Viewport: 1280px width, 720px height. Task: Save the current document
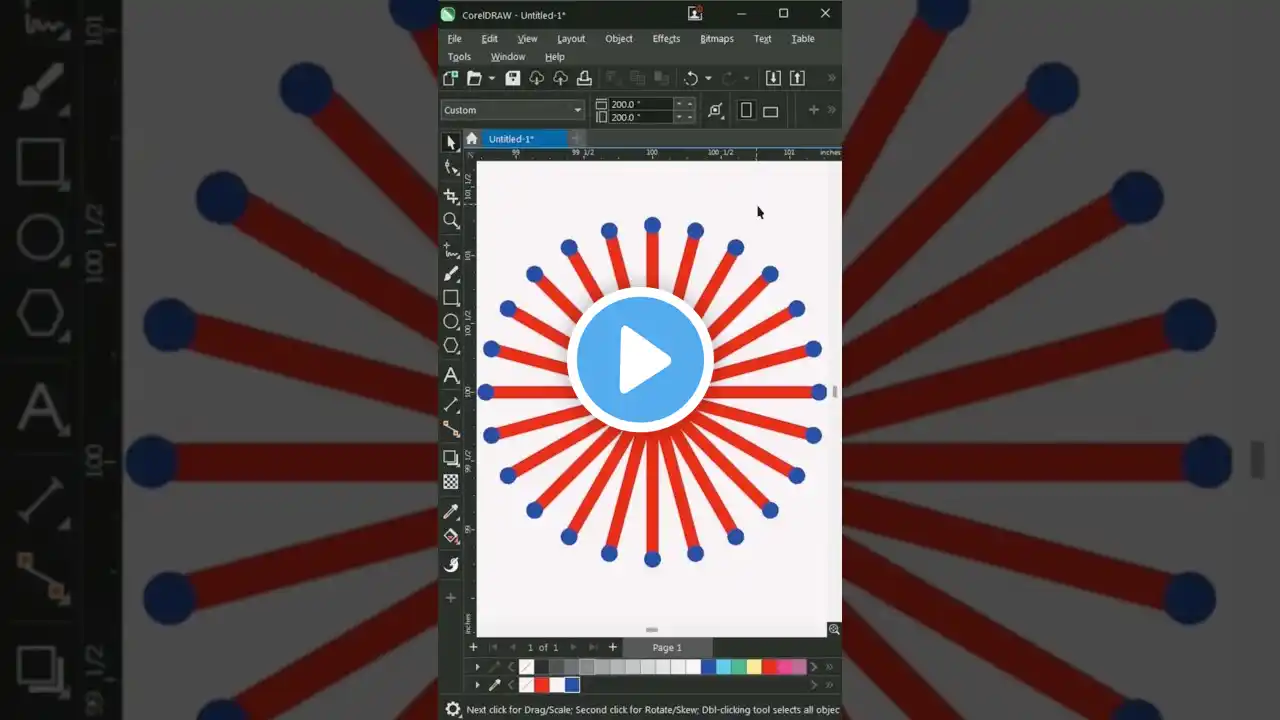[513, 78]
